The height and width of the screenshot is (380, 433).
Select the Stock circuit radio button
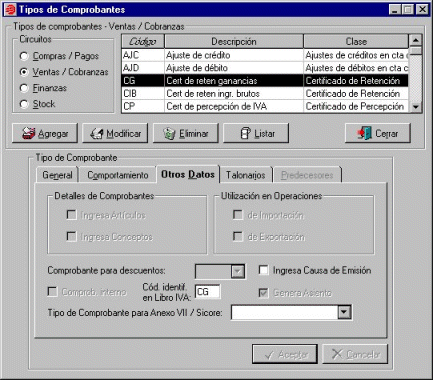24,104
